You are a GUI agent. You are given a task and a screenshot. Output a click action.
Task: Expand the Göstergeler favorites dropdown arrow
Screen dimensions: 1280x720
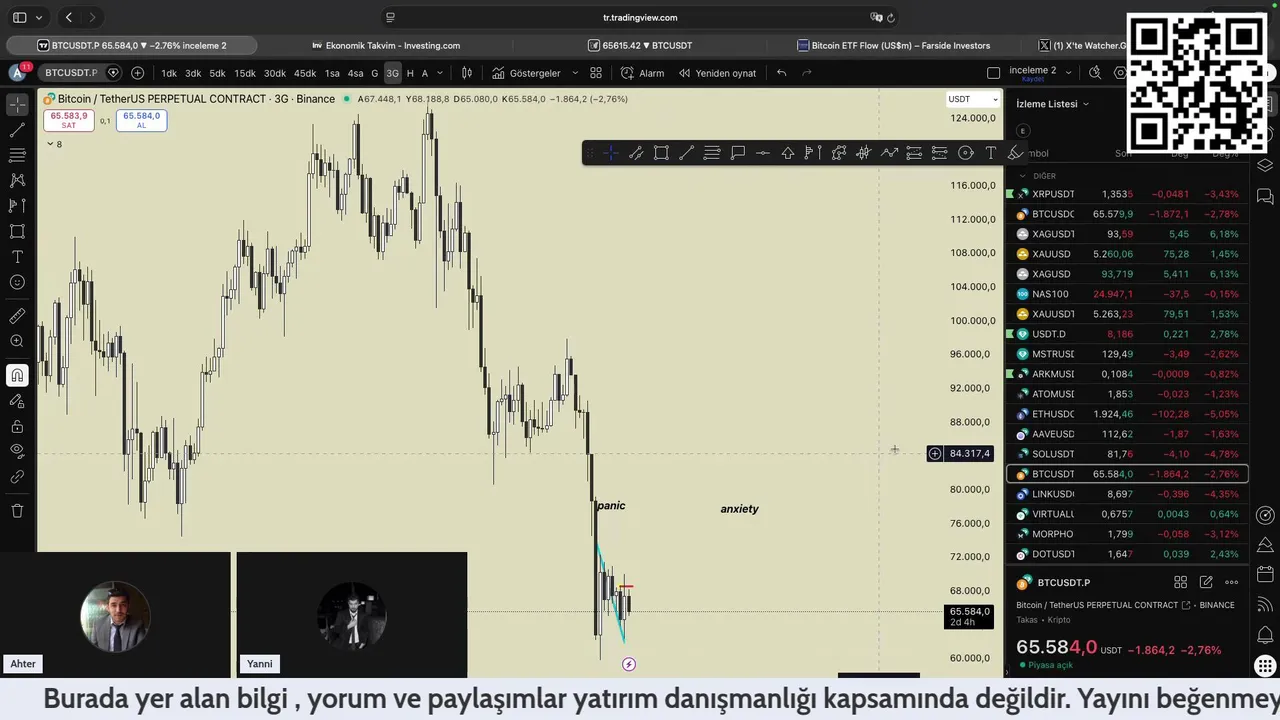pyautogui.click(x=573, y=73)
